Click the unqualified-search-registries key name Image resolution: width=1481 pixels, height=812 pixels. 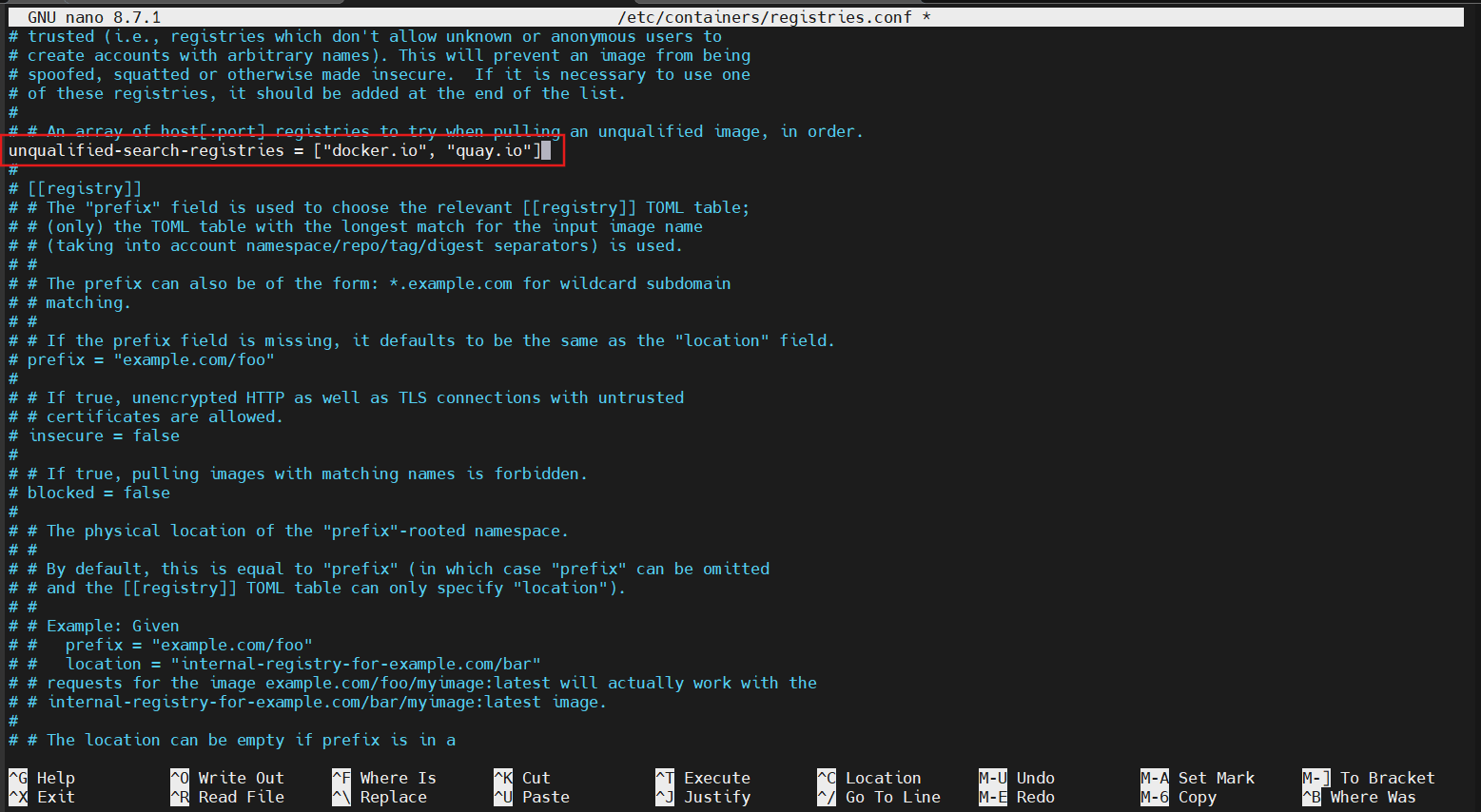coord(146,150)
